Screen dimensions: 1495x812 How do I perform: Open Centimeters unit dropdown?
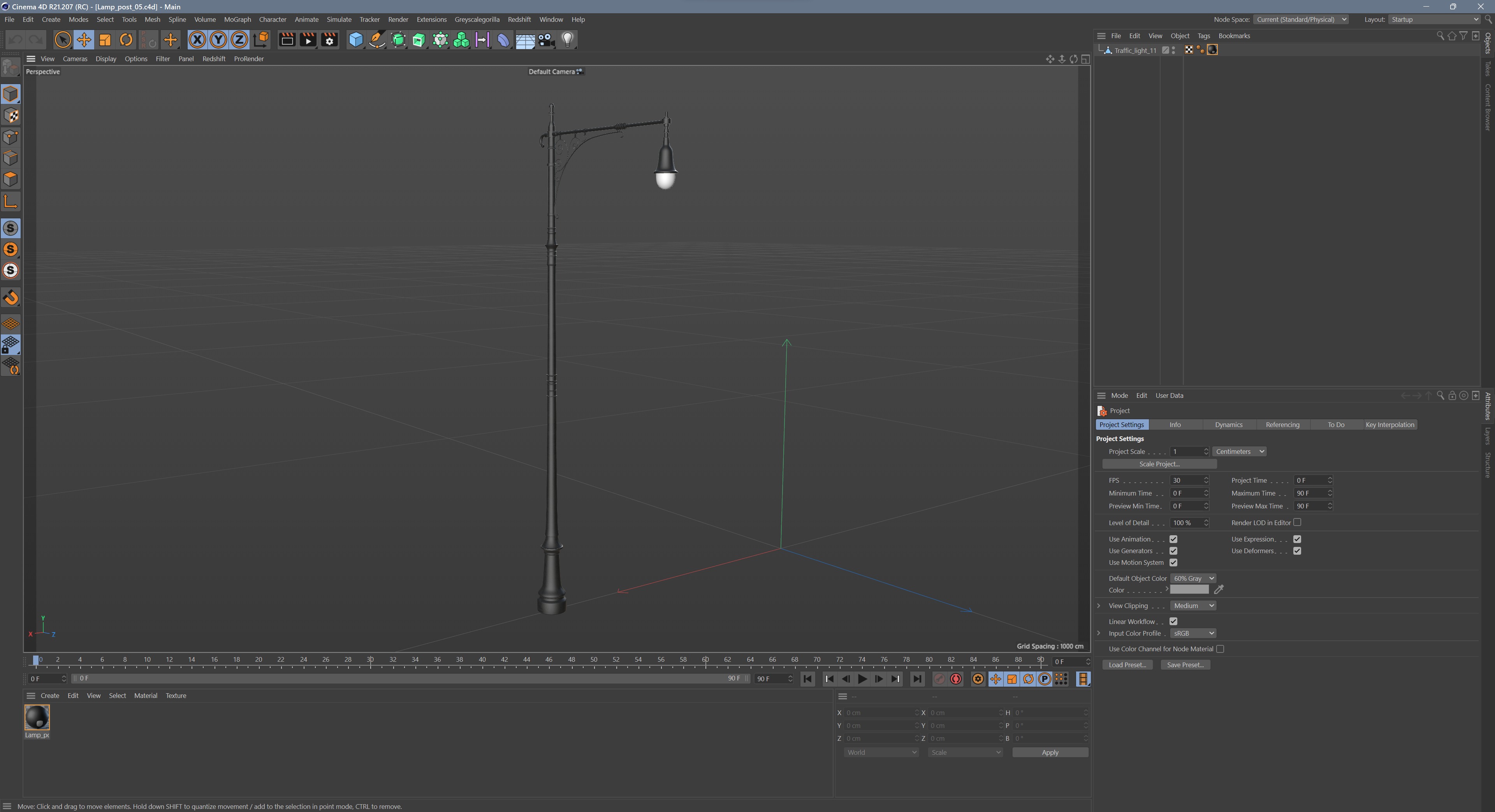click(1238, 452)
